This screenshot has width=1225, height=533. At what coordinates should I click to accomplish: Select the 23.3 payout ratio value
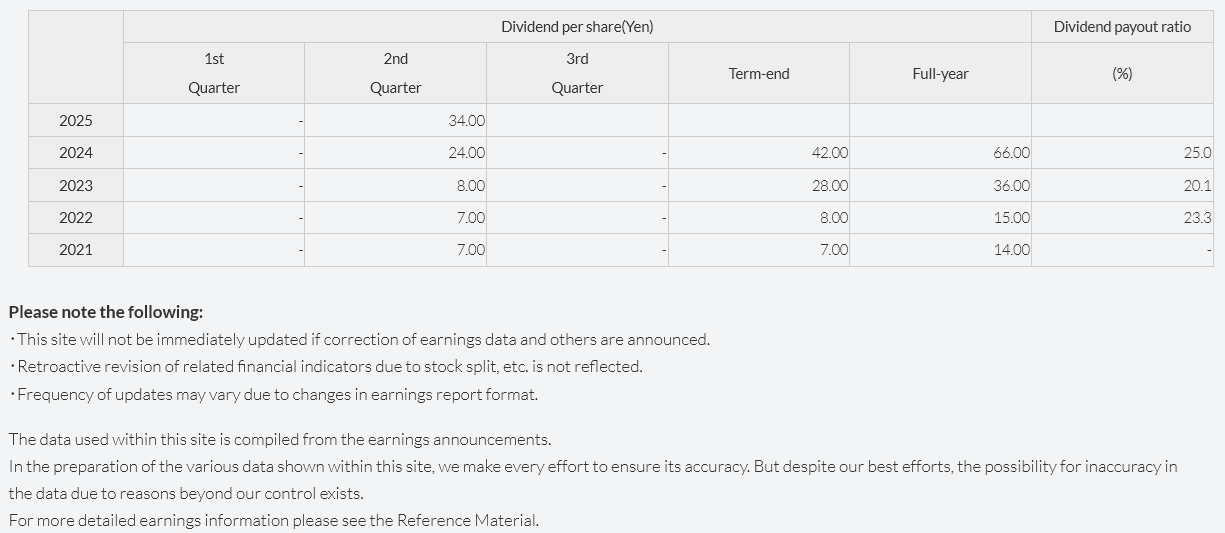point(1197,217)
